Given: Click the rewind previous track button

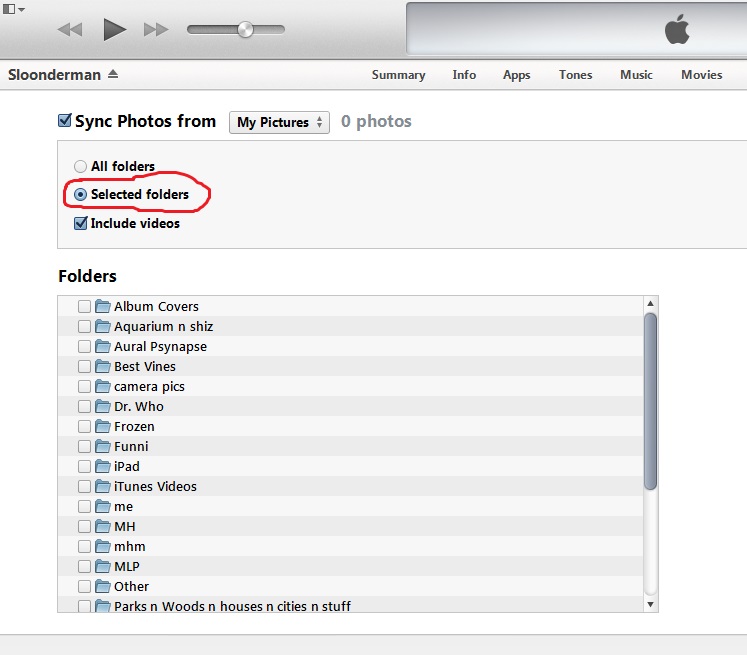Looking at the screenshot, I should point(70,30).
